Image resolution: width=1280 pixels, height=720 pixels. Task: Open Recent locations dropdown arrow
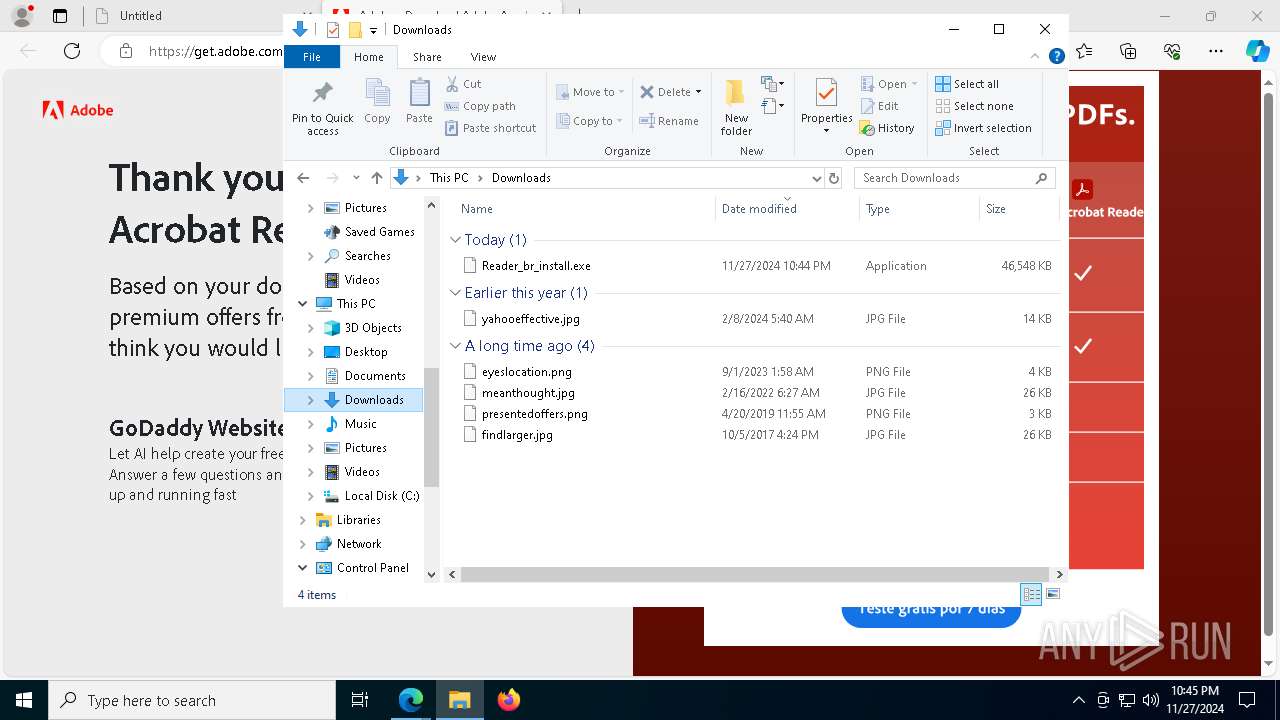tap(356, 178)
